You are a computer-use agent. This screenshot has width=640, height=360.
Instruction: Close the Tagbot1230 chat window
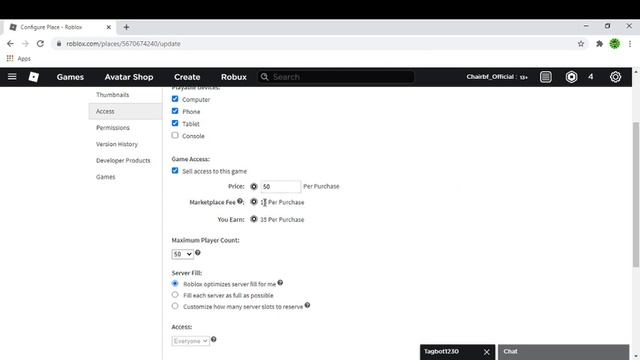coord(487,352)
